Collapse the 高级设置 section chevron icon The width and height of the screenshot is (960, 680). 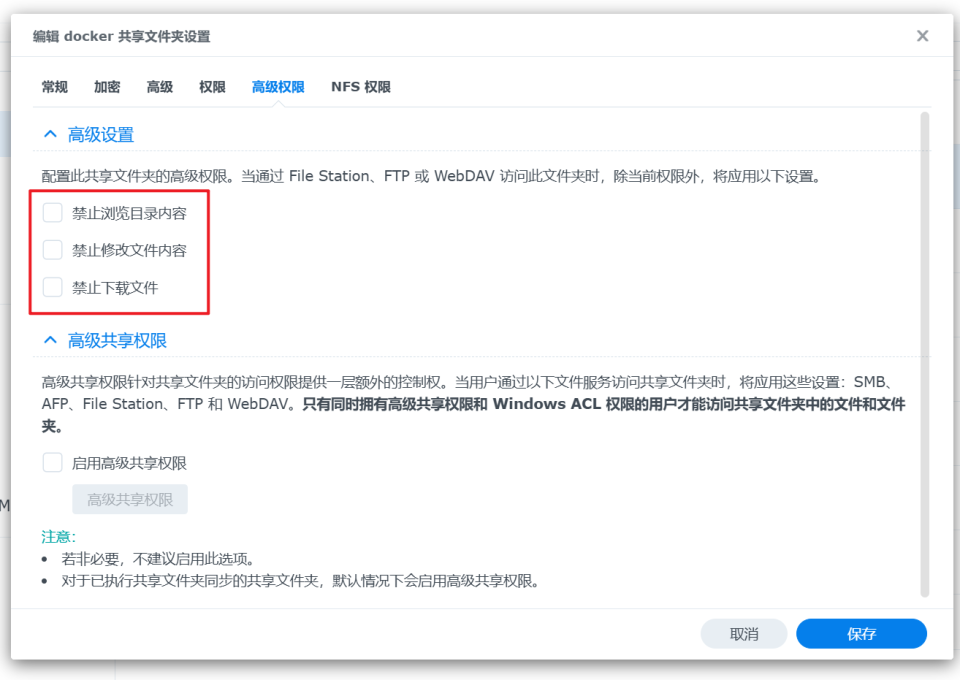coord(50,134)
